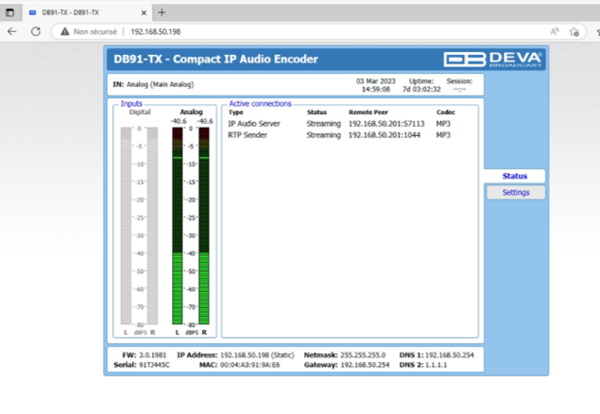
Task: Click the Session label
Action: [x=459, y=81]
